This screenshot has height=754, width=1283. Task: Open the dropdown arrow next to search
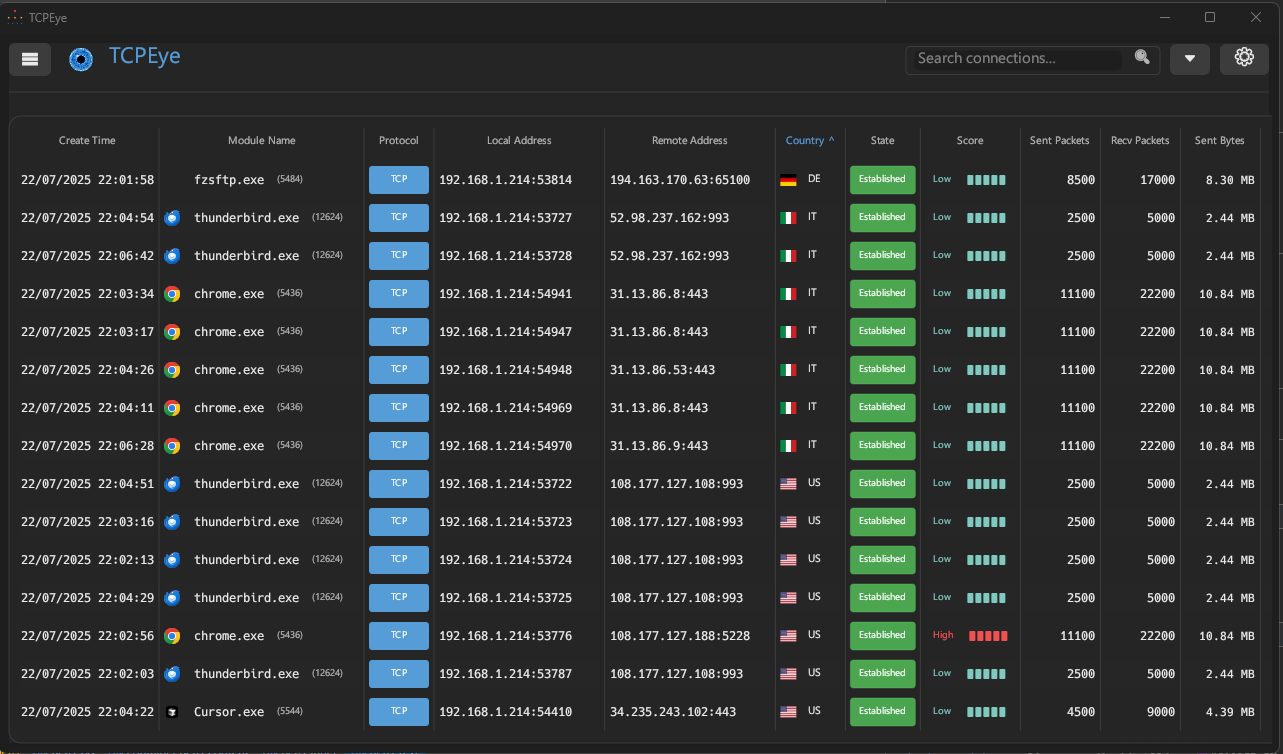point(1190,59)
